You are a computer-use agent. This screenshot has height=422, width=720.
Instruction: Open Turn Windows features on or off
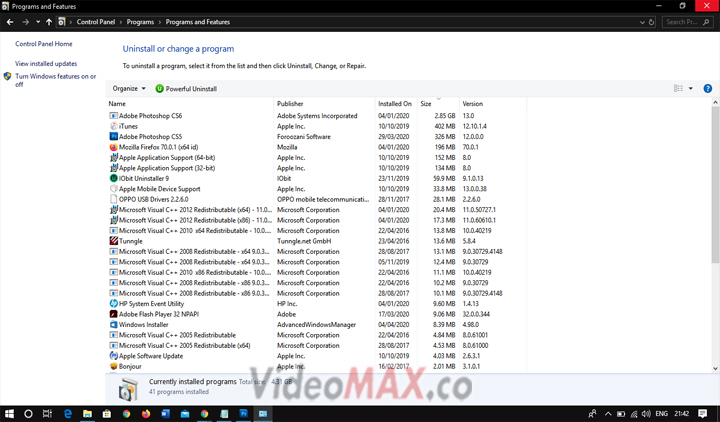coord(56,80)
